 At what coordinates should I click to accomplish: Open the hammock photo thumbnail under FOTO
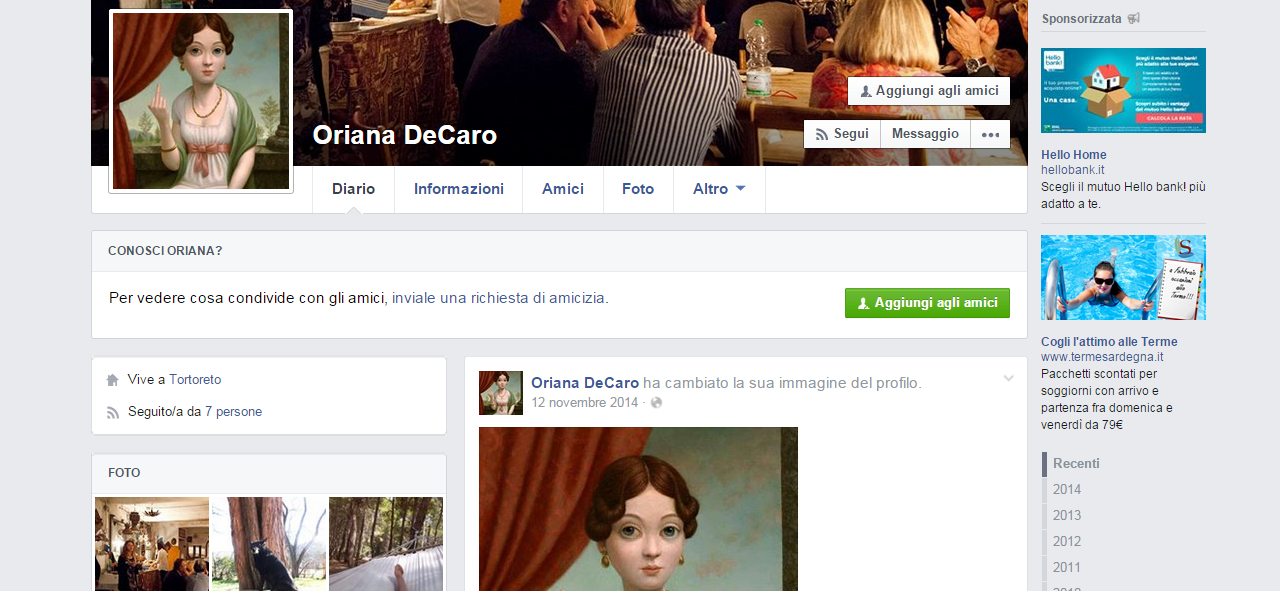[386, 544]
